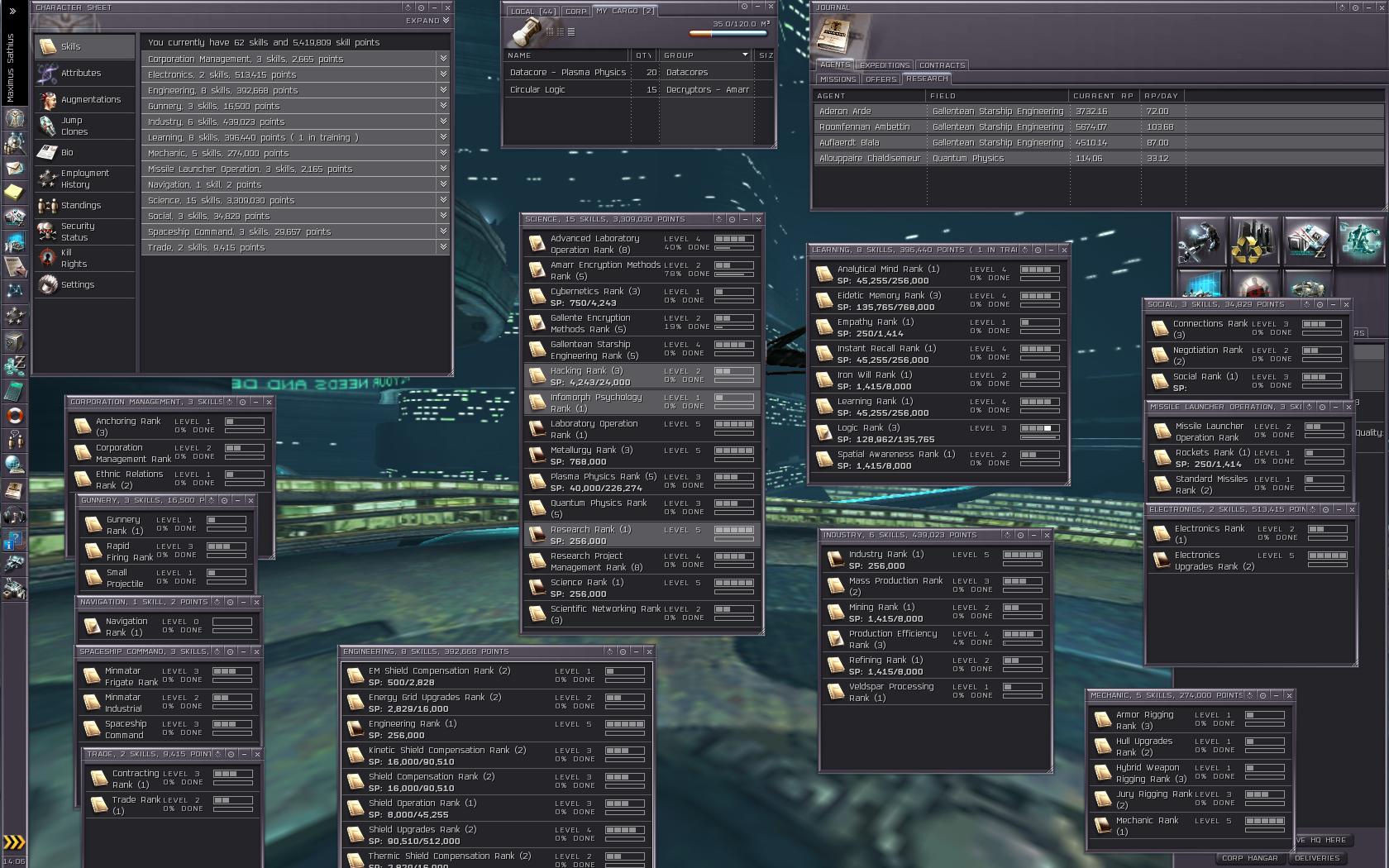Switch to the Local [44] tab
This screenshot has height=868, width=1389.
(x=533, y=12)
